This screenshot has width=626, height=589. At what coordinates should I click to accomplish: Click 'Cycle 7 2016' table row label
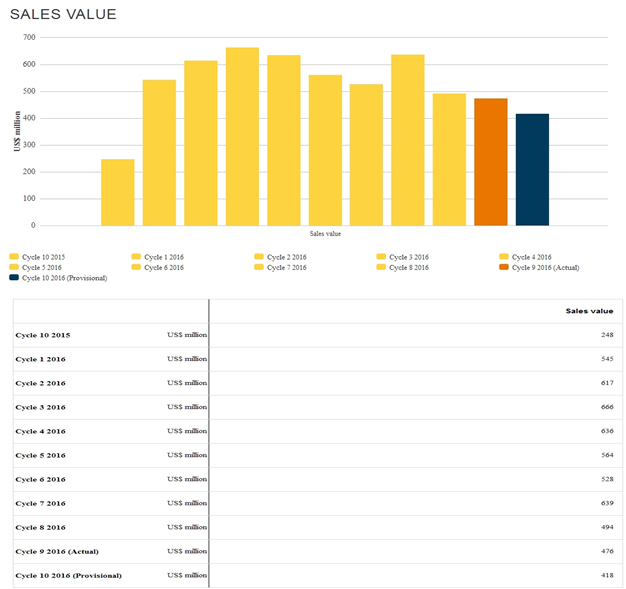40,503
